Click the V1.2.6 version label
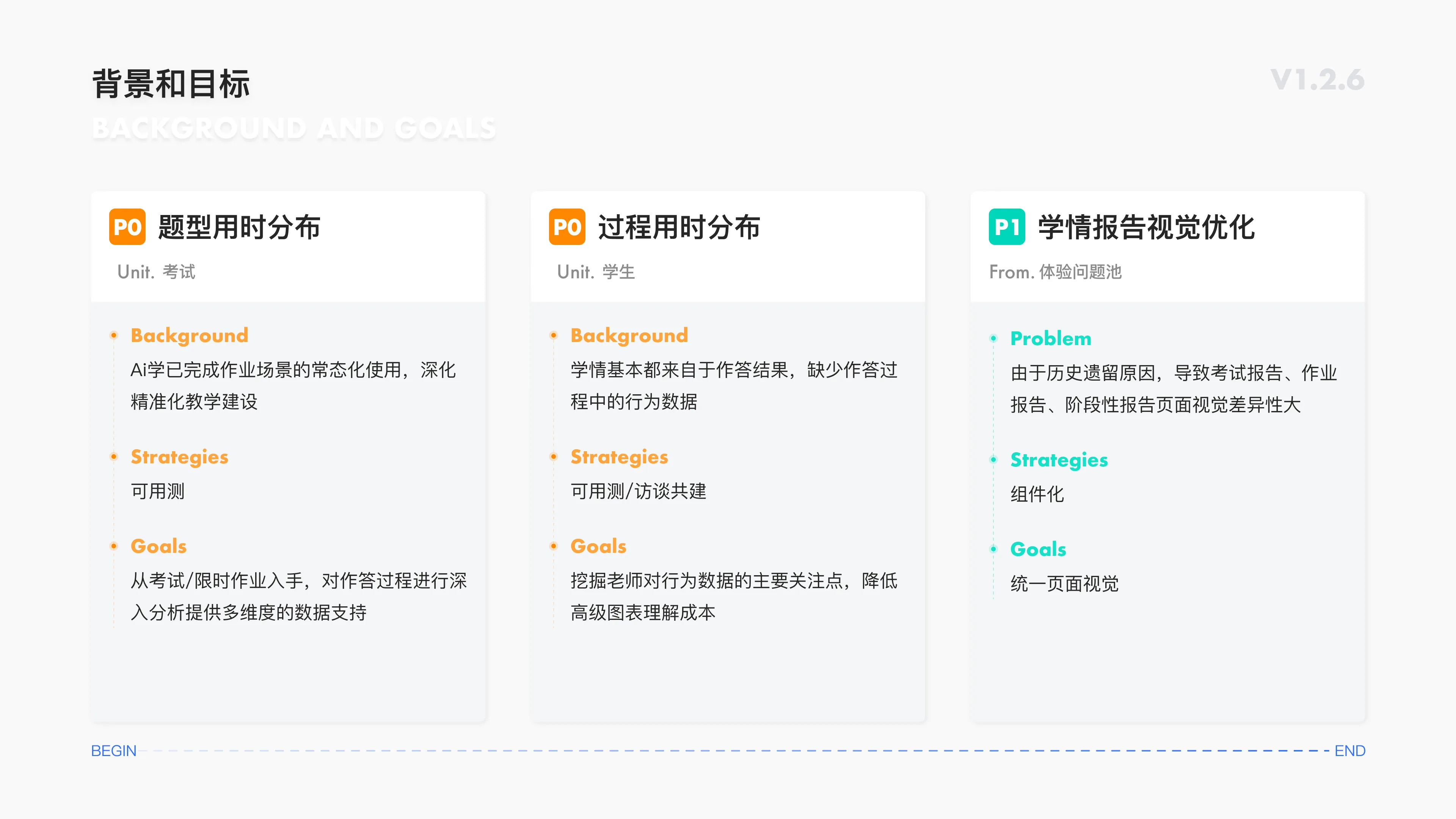The height and width of the screenshot is (819, 1456). click(x=1318, y=80)
